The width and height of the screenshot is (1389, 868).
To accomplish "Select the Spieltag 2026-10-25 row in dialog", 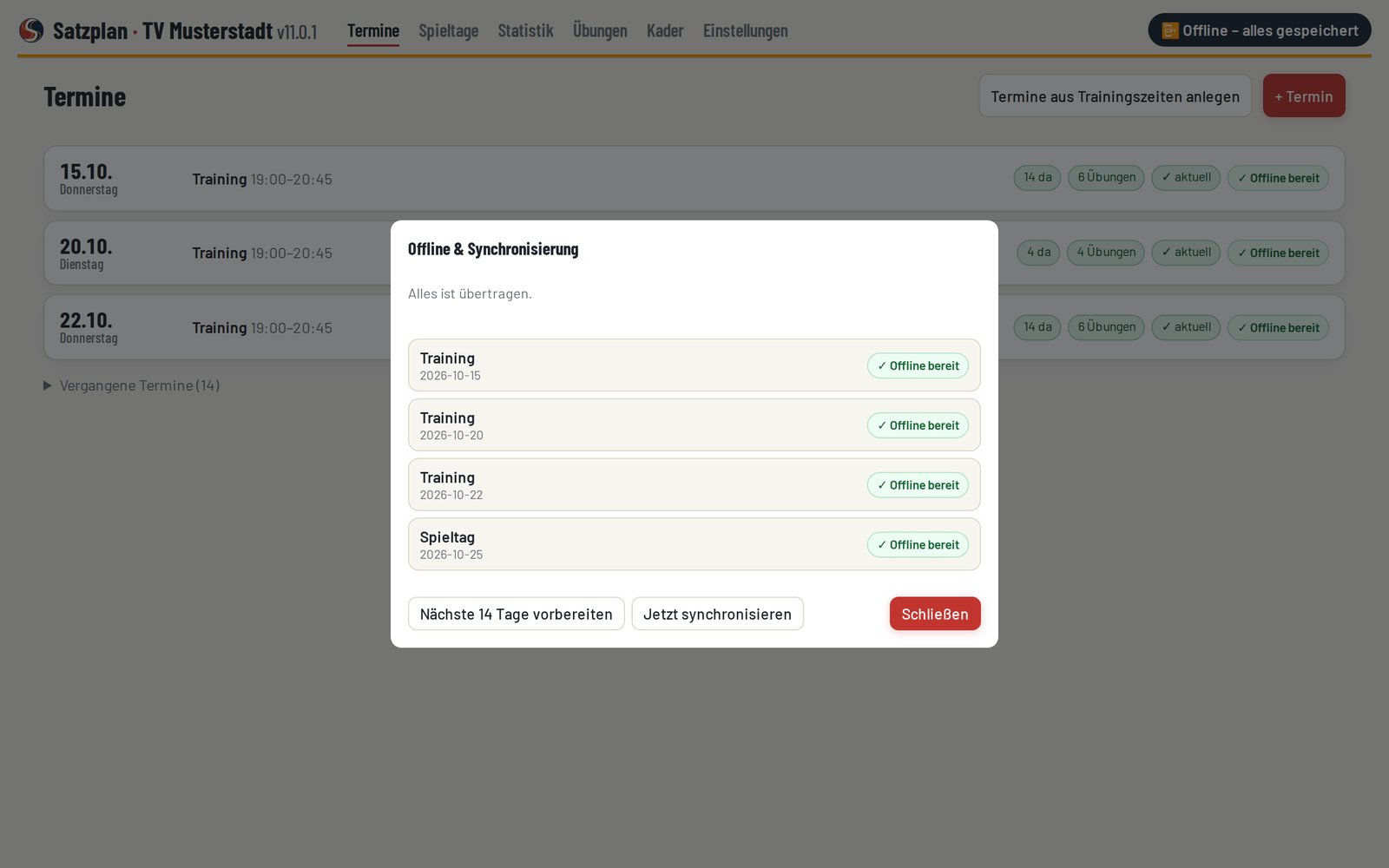I will point(694,544).
